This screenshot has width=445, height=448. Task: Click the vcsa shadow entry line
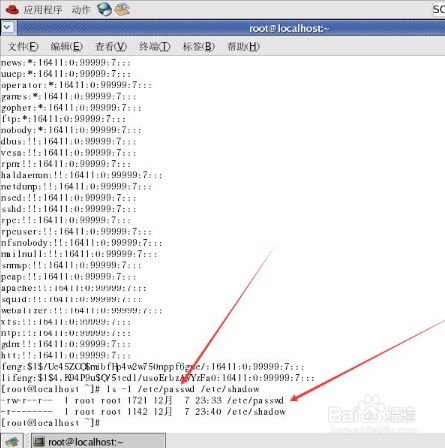pos(68,153)
